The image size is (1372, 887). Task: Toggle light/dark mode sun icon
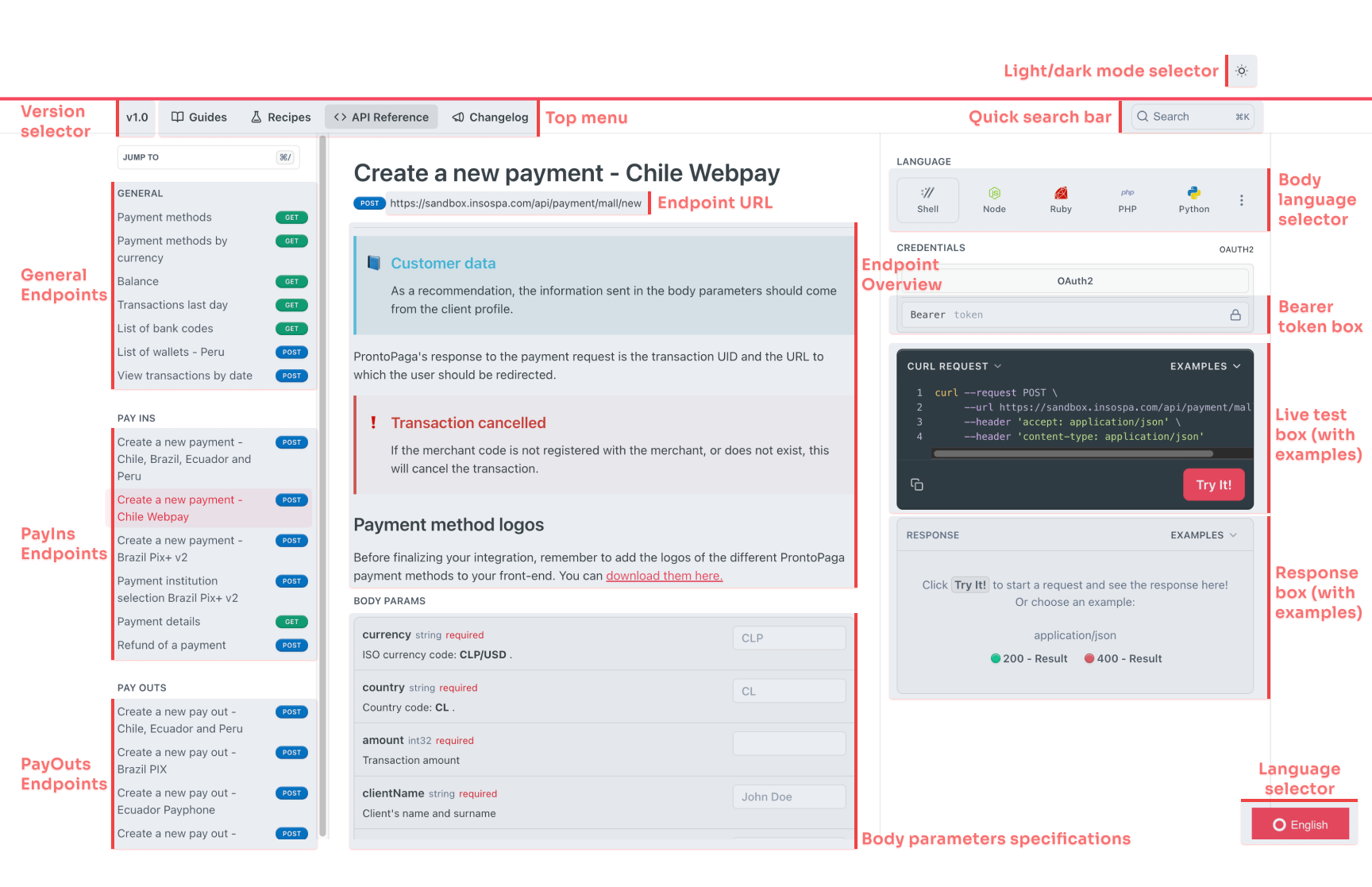tap(1242, 71)
